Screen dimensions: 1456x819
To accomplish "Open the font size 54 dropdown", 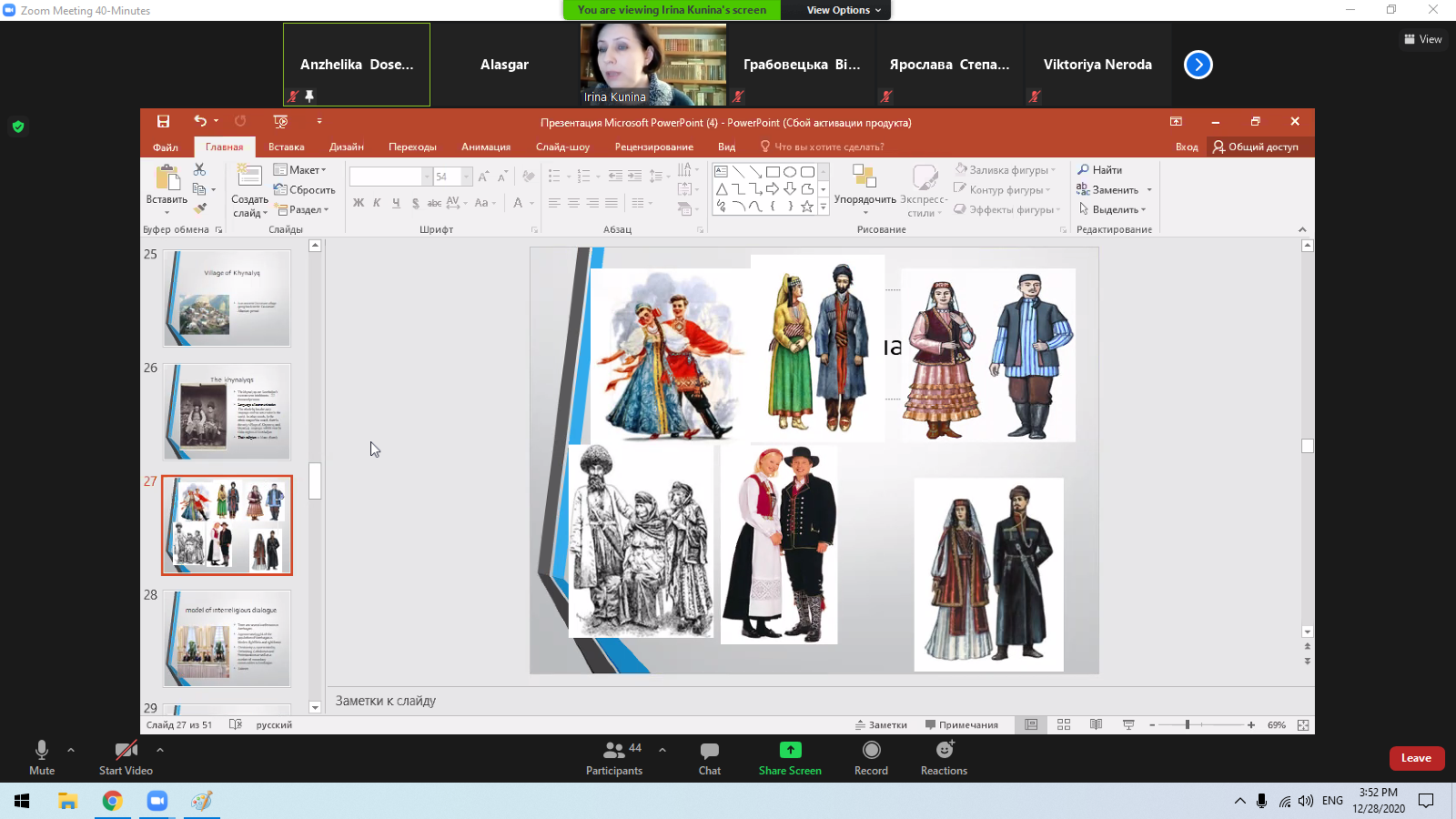I will point(467,177).
